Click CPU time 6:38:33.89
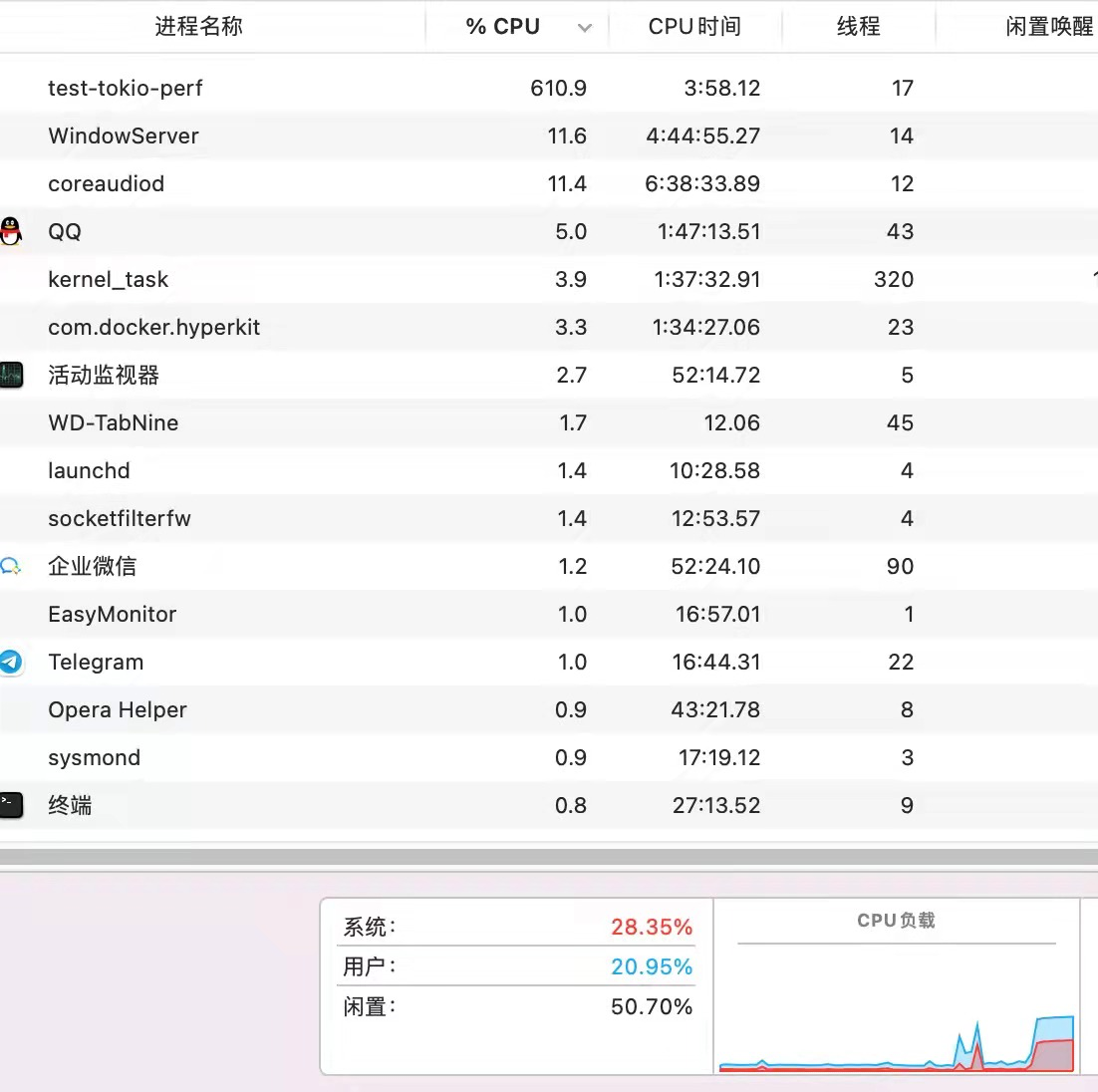Viewport: 1098px width, 1092px height. point(702,183)
